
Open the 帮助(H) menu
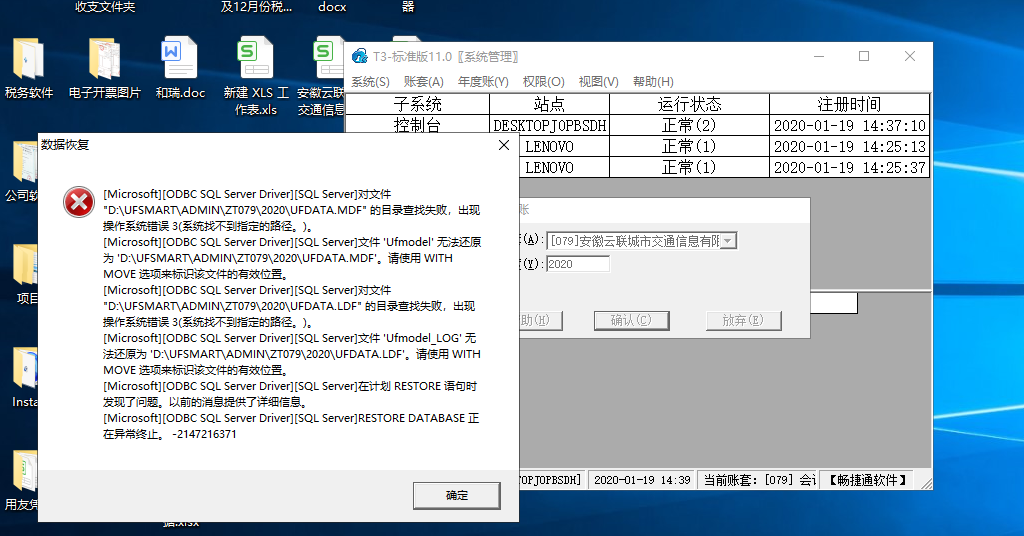point(653,82)
